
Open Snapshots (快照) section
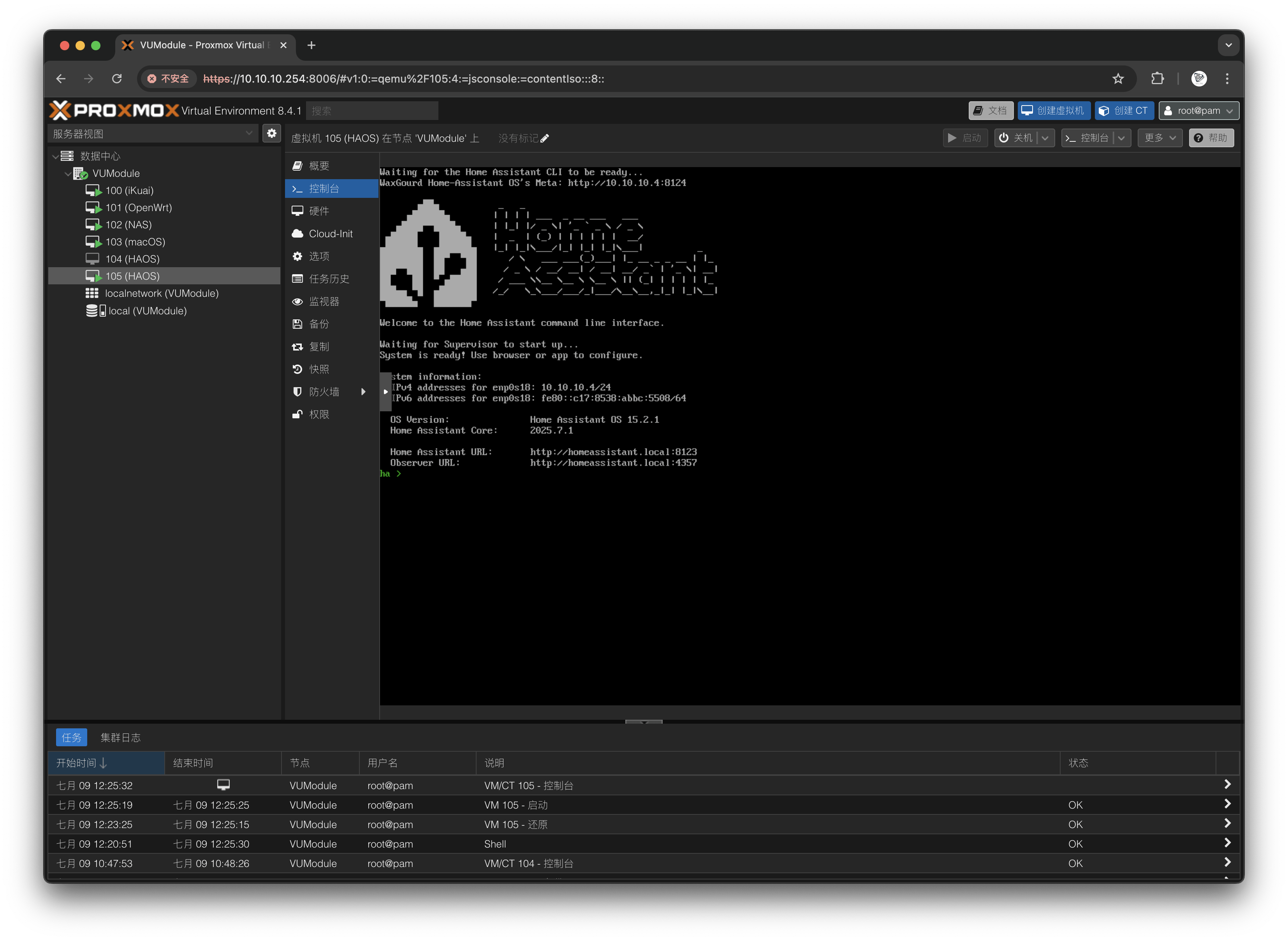[319, 369]
